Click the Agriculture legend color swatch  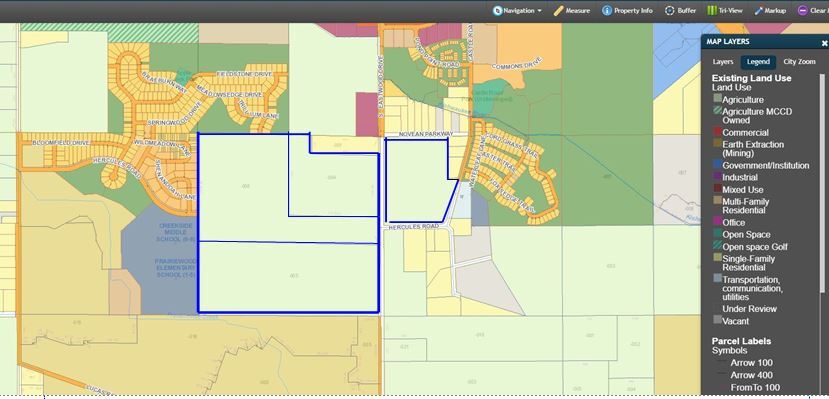717,98
